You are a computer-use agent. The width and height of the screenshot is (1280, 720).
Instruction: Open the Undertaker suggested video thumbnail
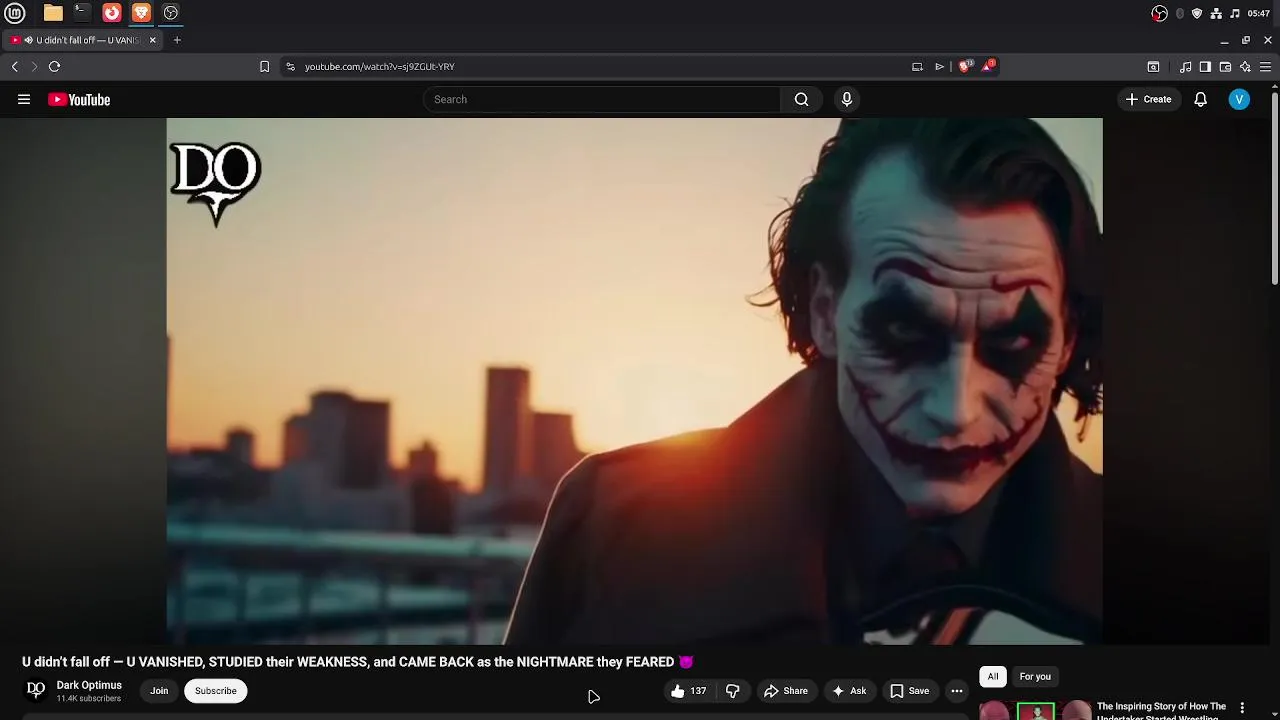[x=1036, y=711]
